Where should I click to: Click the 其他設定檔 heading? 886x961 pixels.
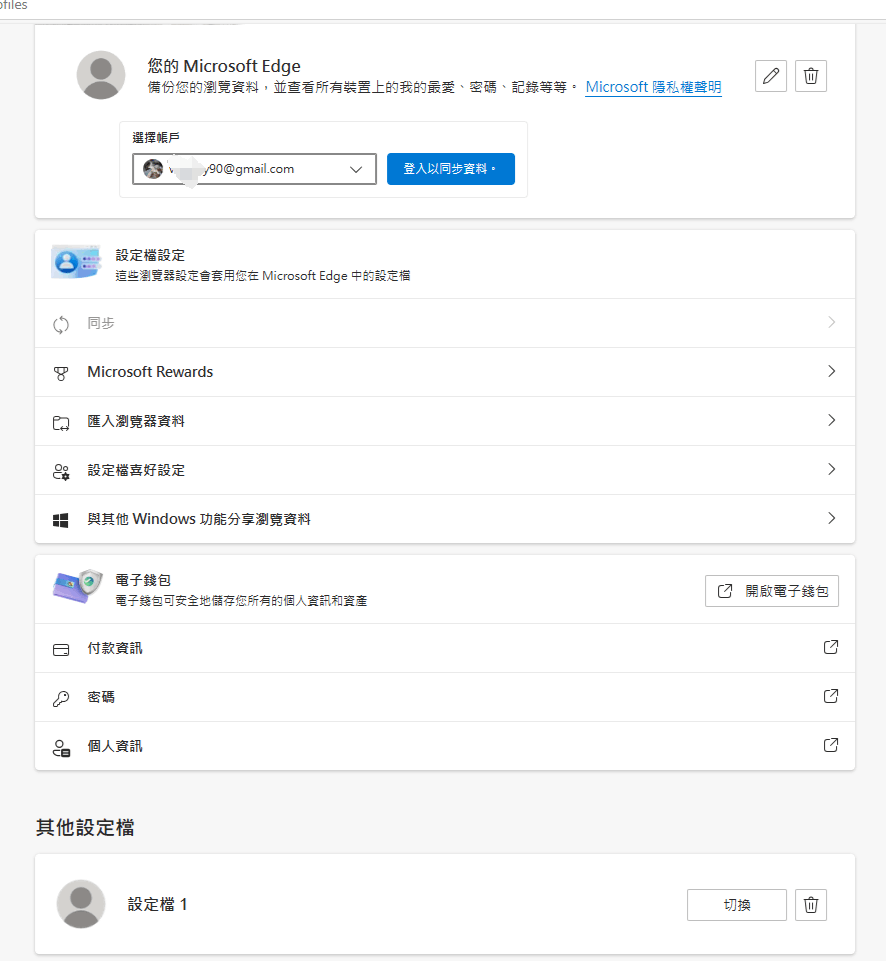(x=85, y=827)
